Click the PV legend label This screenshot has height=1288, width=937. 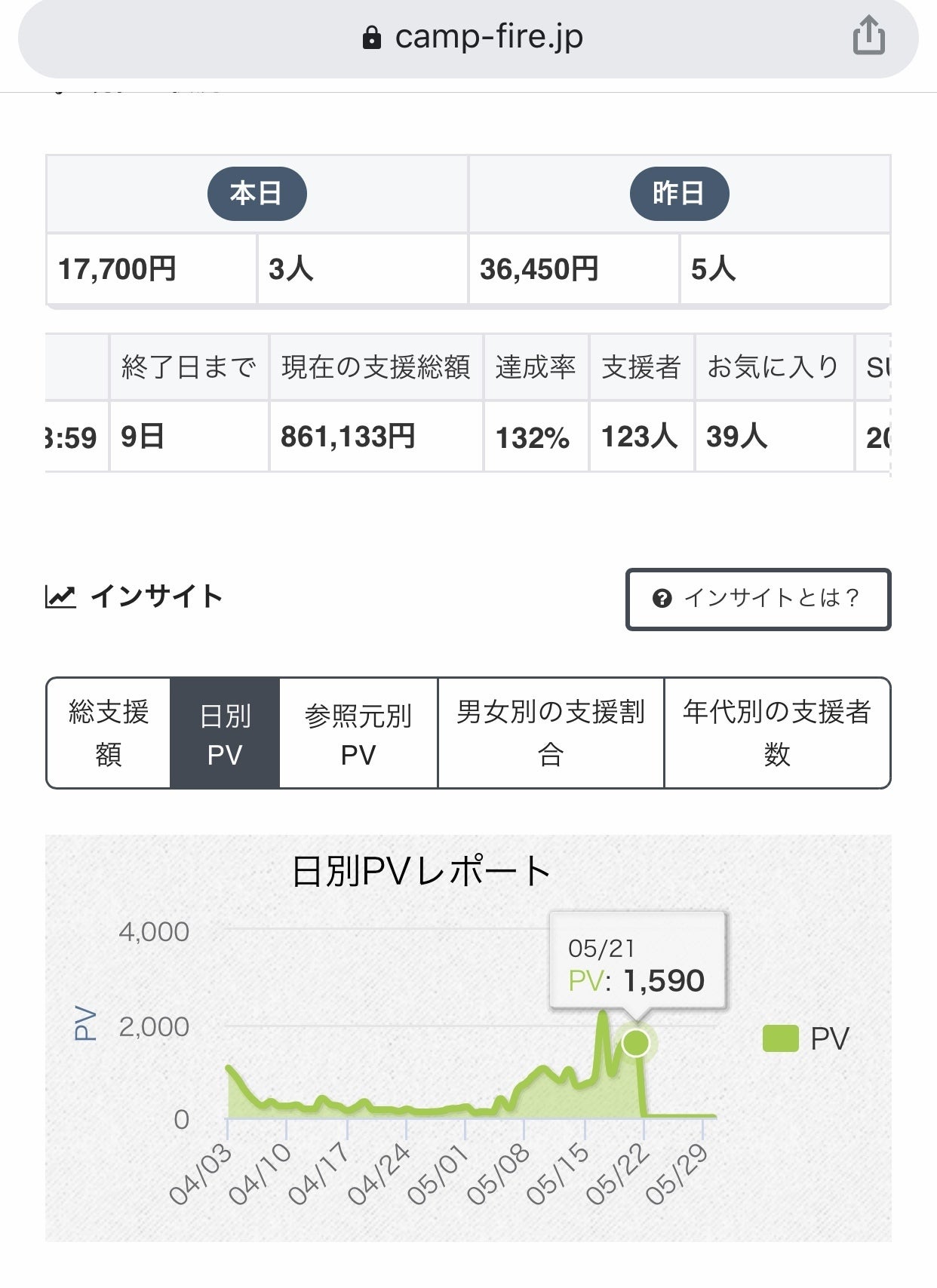(x=829, y=1039)
